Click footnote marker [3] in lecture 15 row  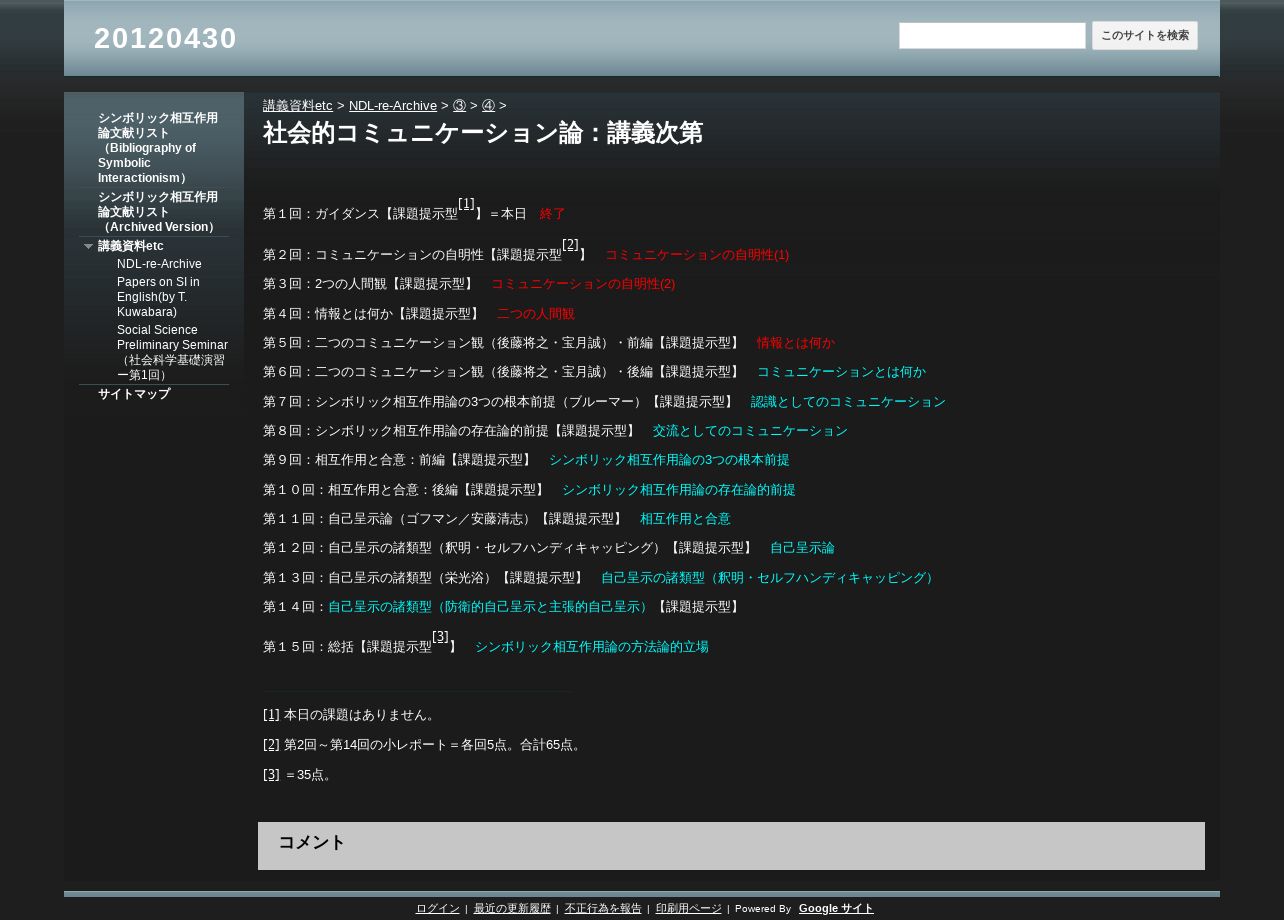[x=440, y=637]
